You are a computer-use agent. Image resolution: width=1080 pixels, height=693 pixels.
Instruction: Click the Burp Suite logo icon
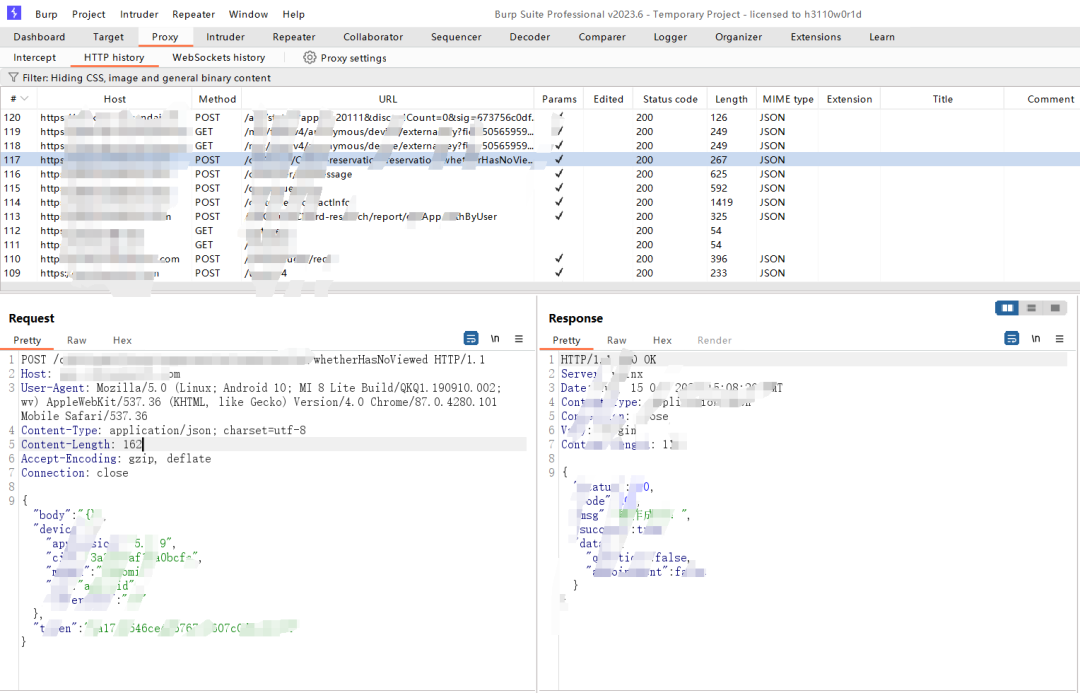click(x=14, y=13)
